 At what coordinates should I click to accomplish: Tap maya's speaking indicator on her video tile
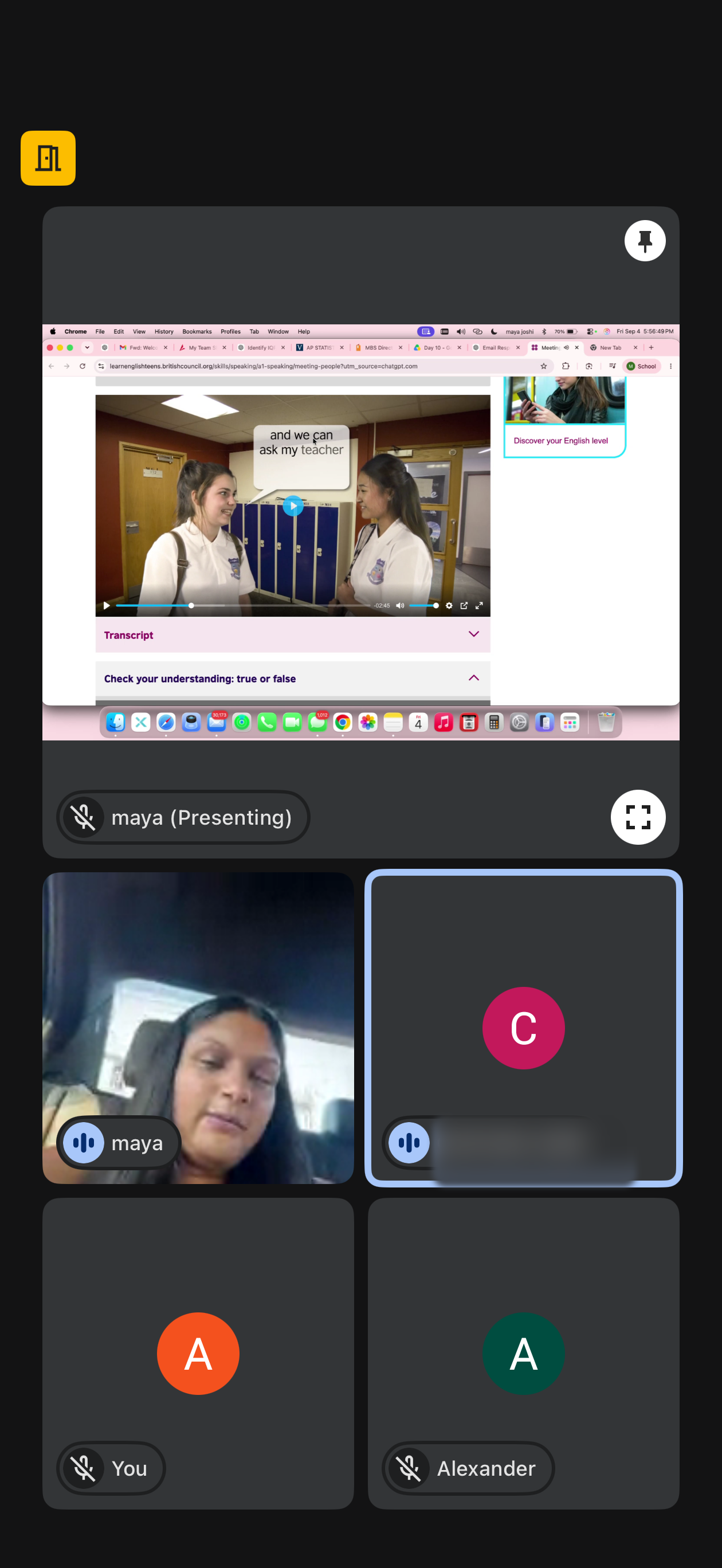(x=84, y=1143)
